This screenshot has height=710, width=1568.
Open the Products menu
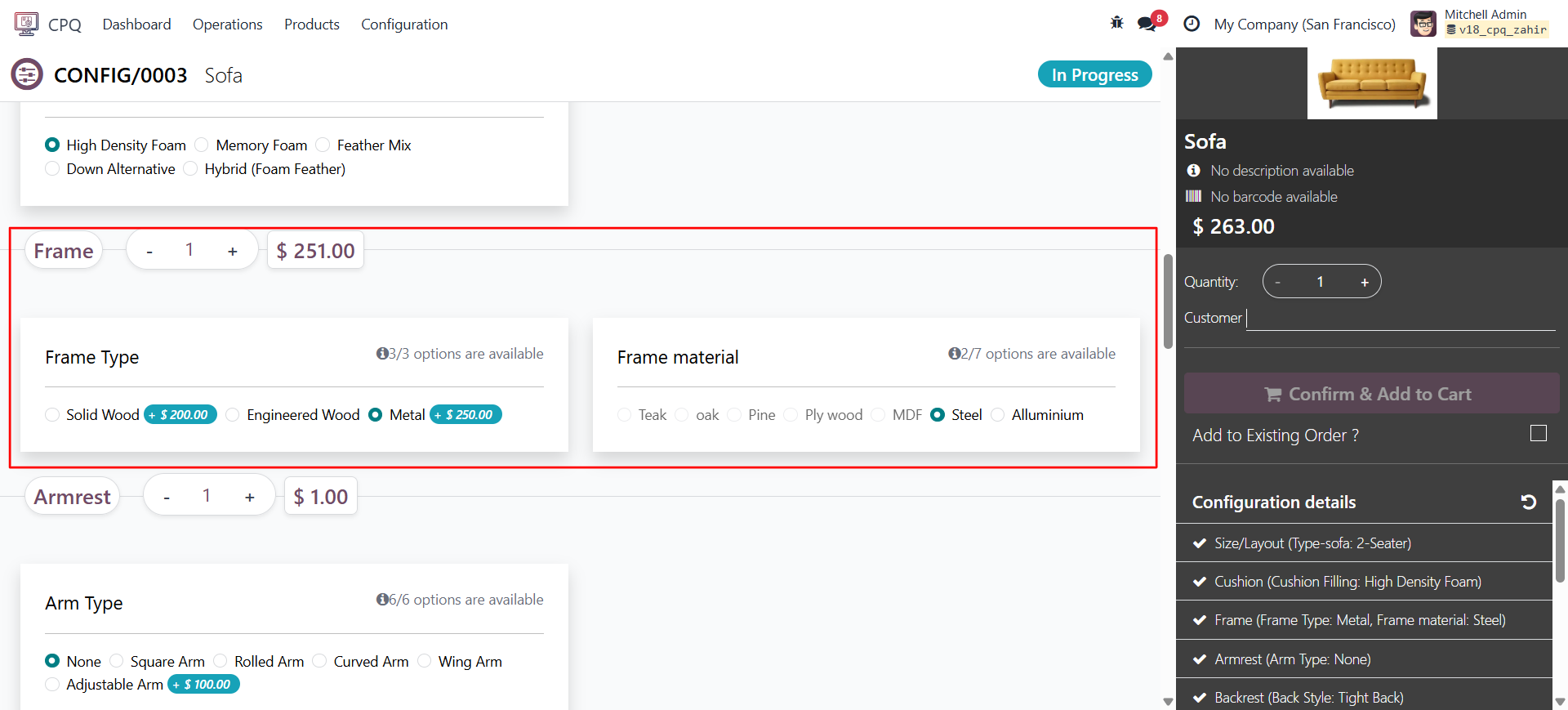(312, 25)
